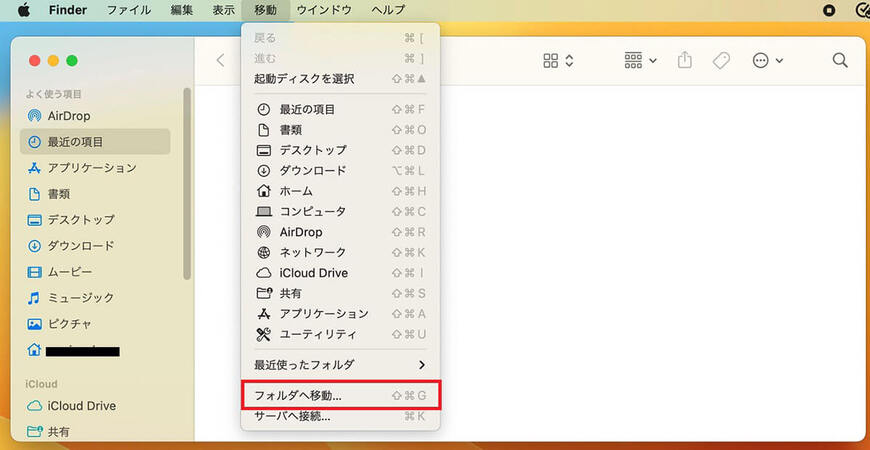Open the more actions ellipsis dropdown

pyautogui.click(x=767, y=61)
